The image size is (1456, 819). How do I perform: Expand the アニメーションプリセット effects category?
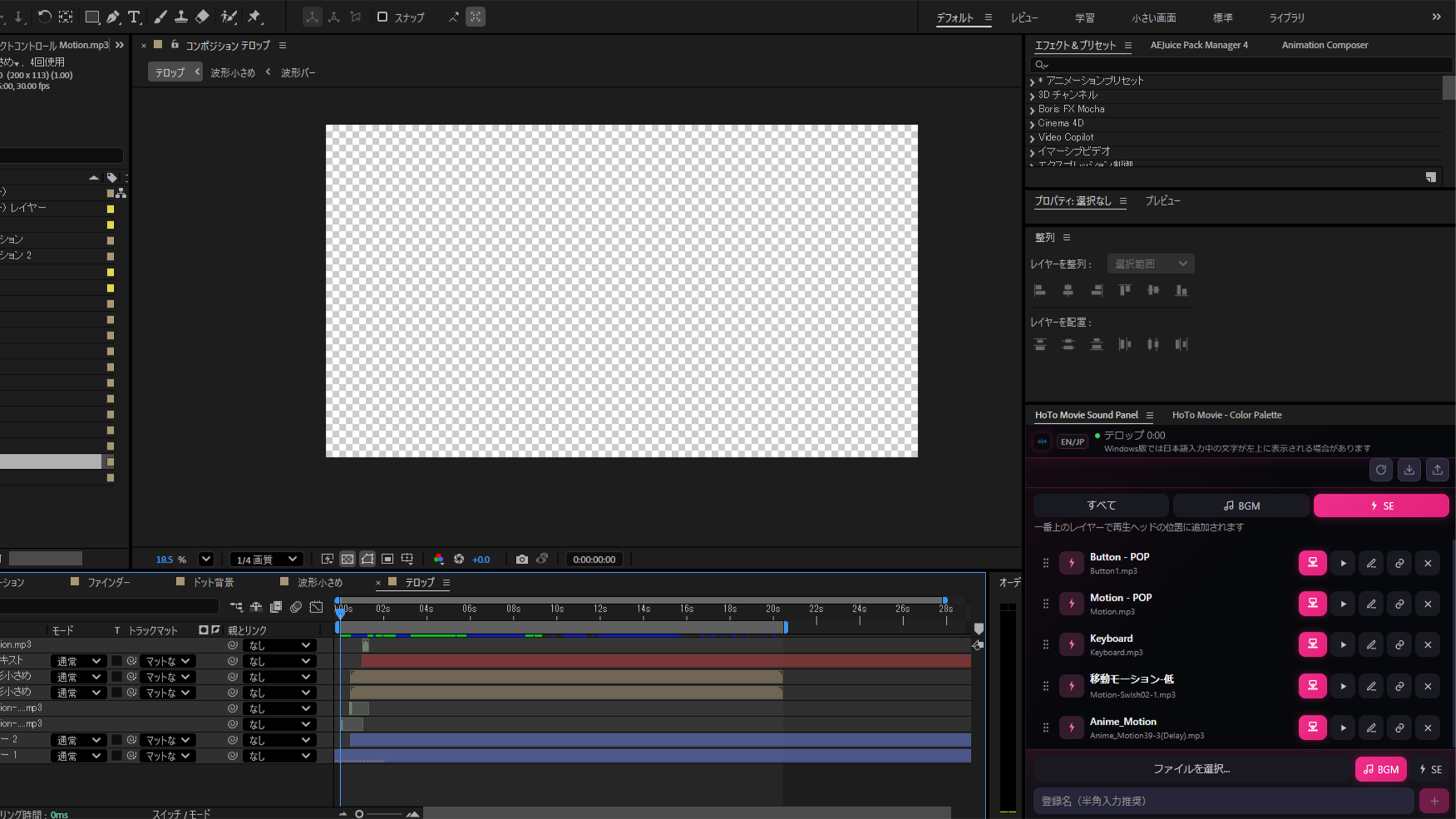pyautogui.click(x=1032, y=81)
